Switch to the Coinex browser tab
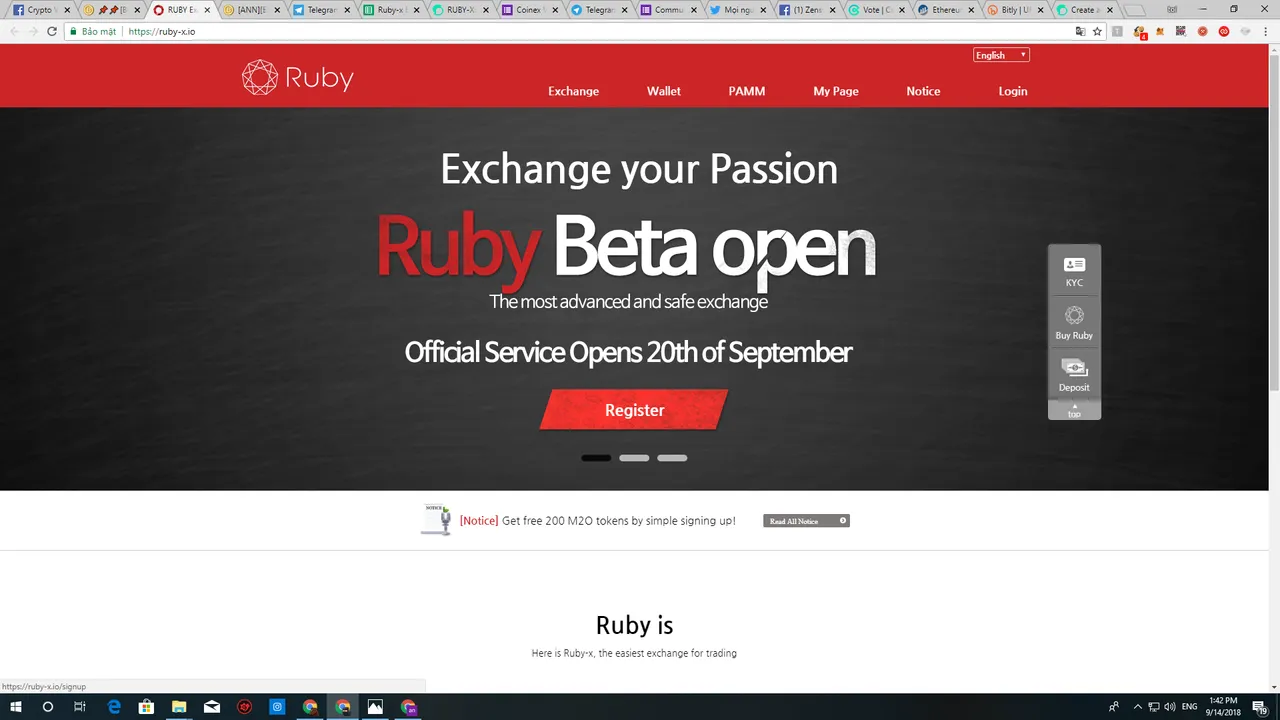The image size is (1280, 720). click(530, 10)
